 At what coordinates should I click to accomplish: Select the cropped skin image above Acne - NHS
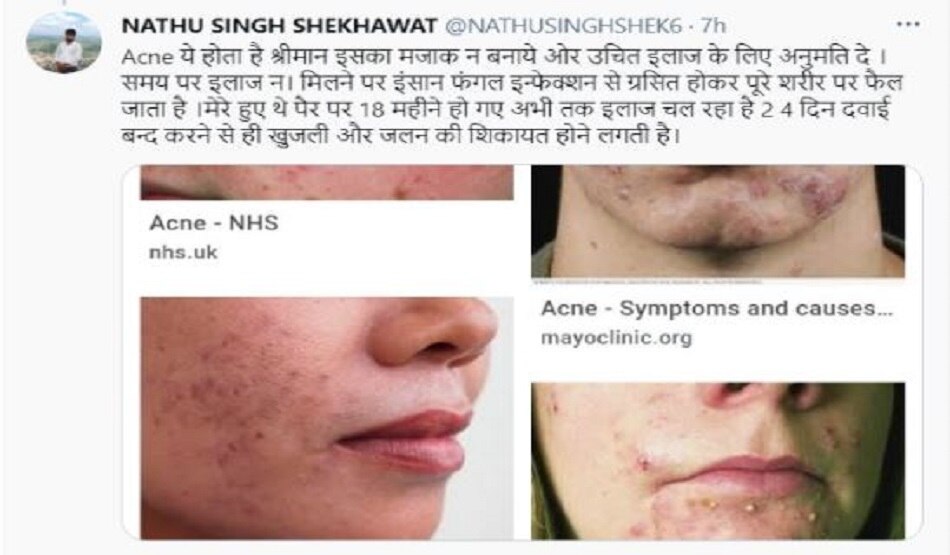pos(327,182)
